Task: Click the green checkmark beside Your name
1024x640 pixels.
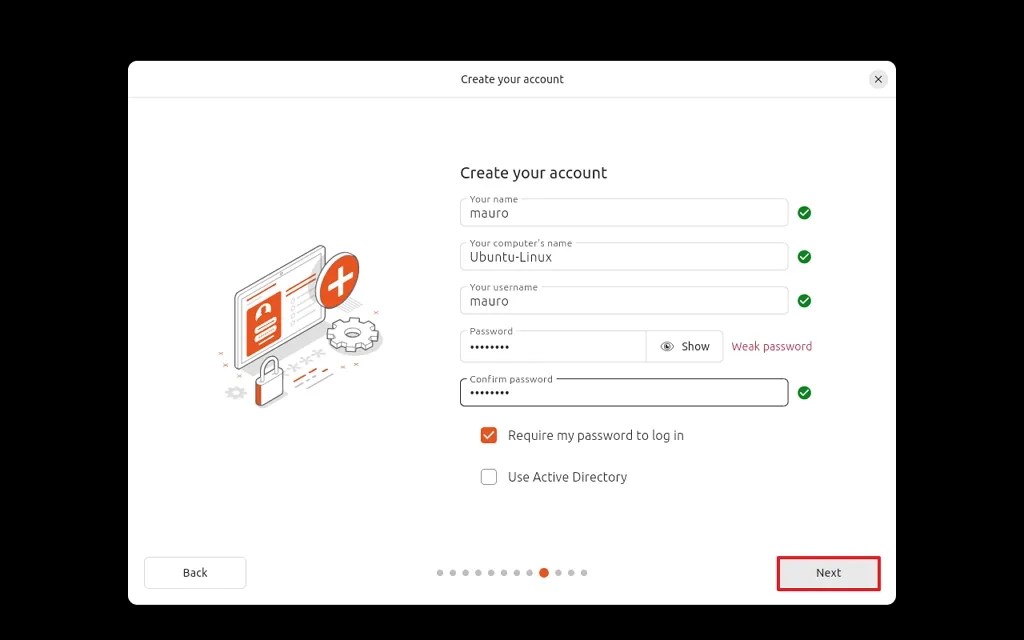Action: pyautogui.click(x=805, y=212)
